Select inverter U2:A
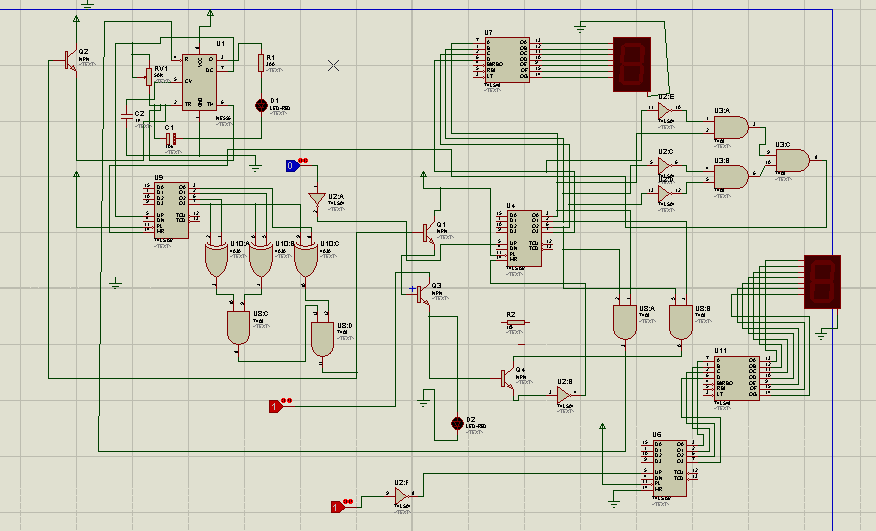 point(317,200)
